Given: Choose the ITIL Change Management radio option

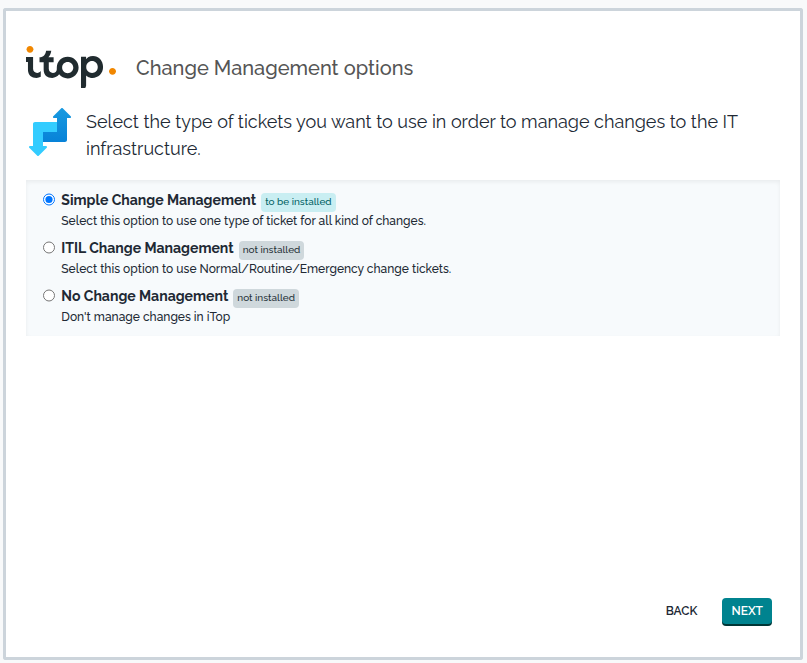Looking at the screenshot, I should (x=49, y=248).
